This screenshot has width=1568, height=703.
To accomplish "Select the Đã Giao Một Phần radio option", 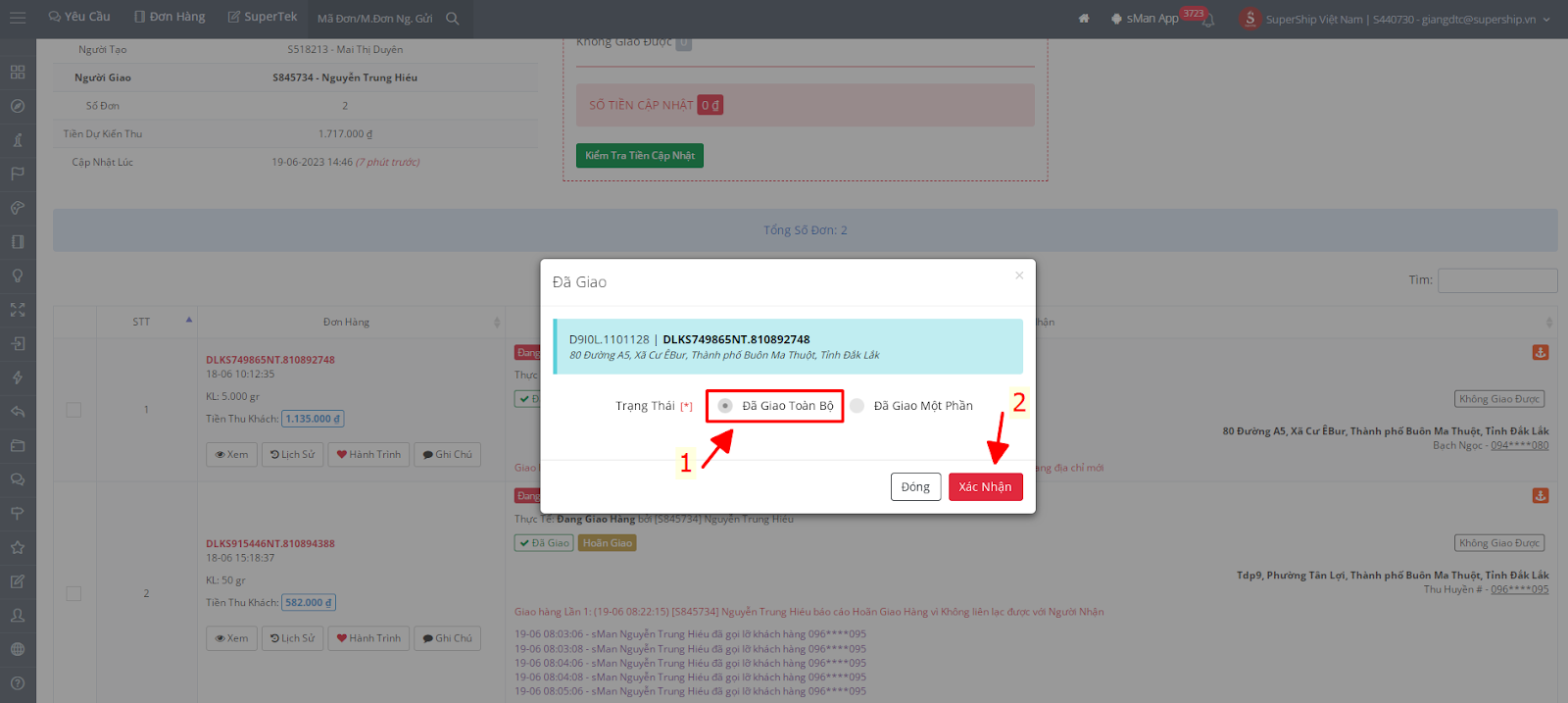I will (x=857, y=406).
